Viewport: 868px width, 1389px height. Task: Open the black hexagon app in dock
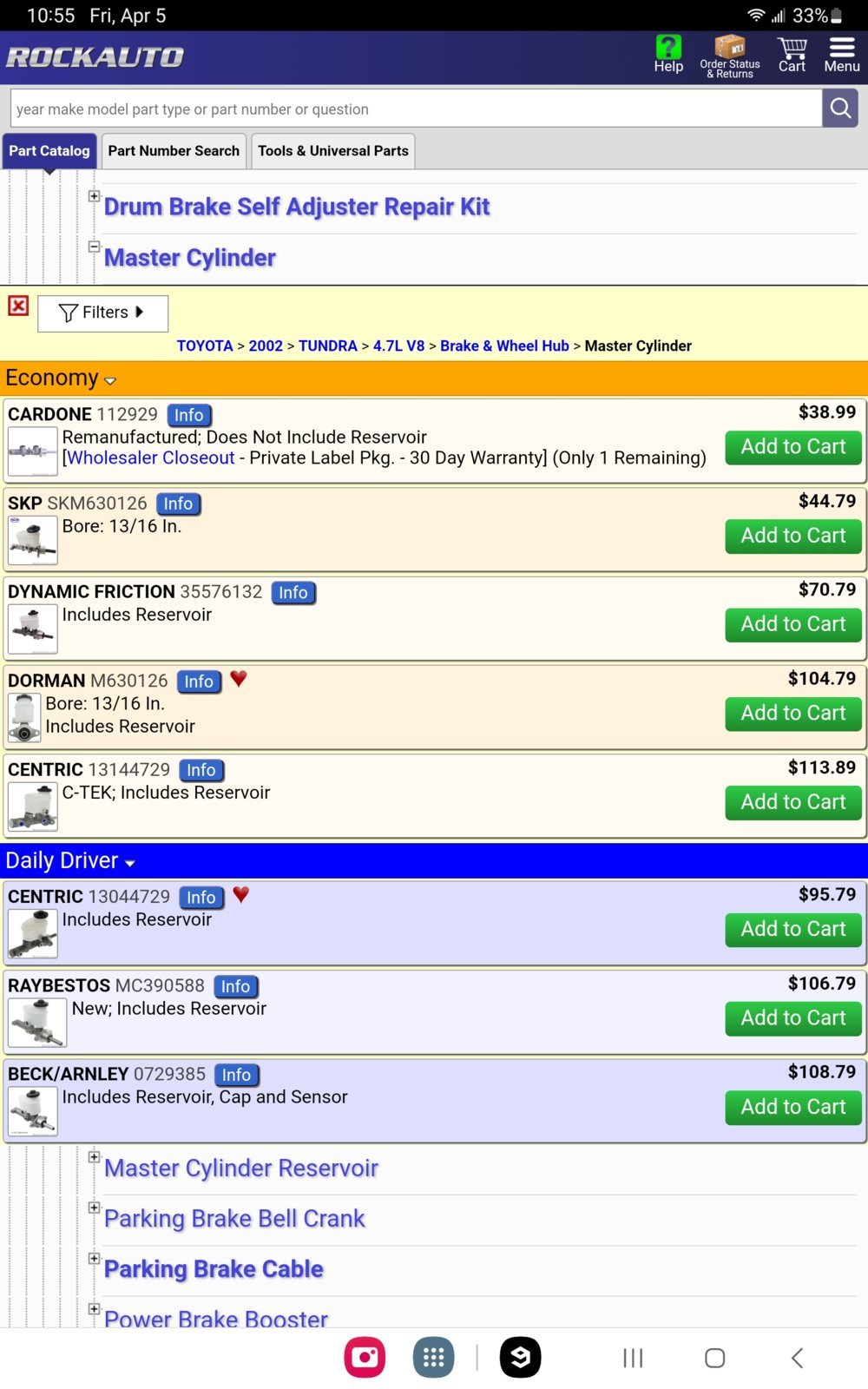click(x=521, y=1357)
